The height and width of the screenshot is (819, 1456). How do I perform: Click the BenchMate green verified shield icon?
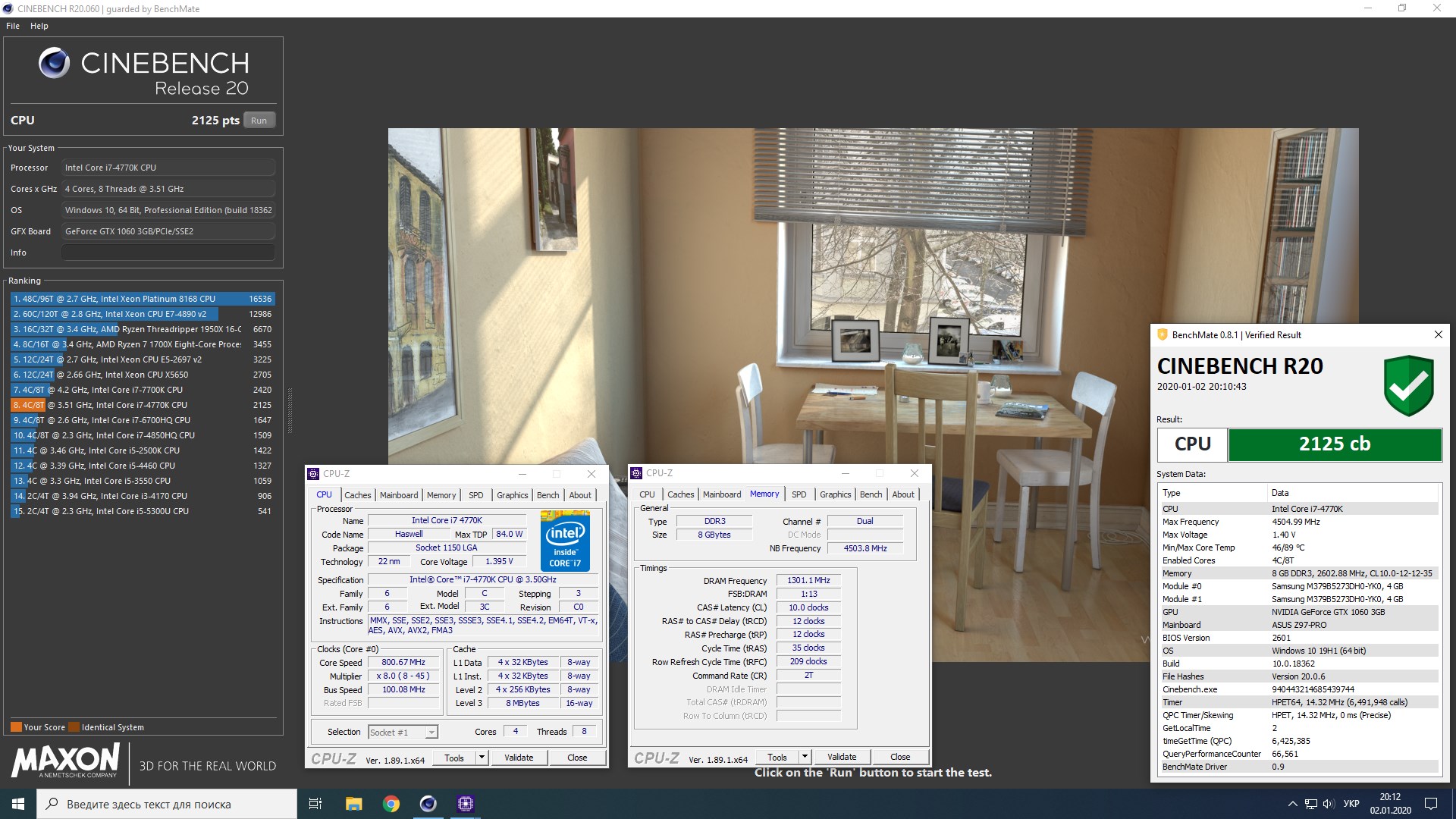(x=1409, y=385)
